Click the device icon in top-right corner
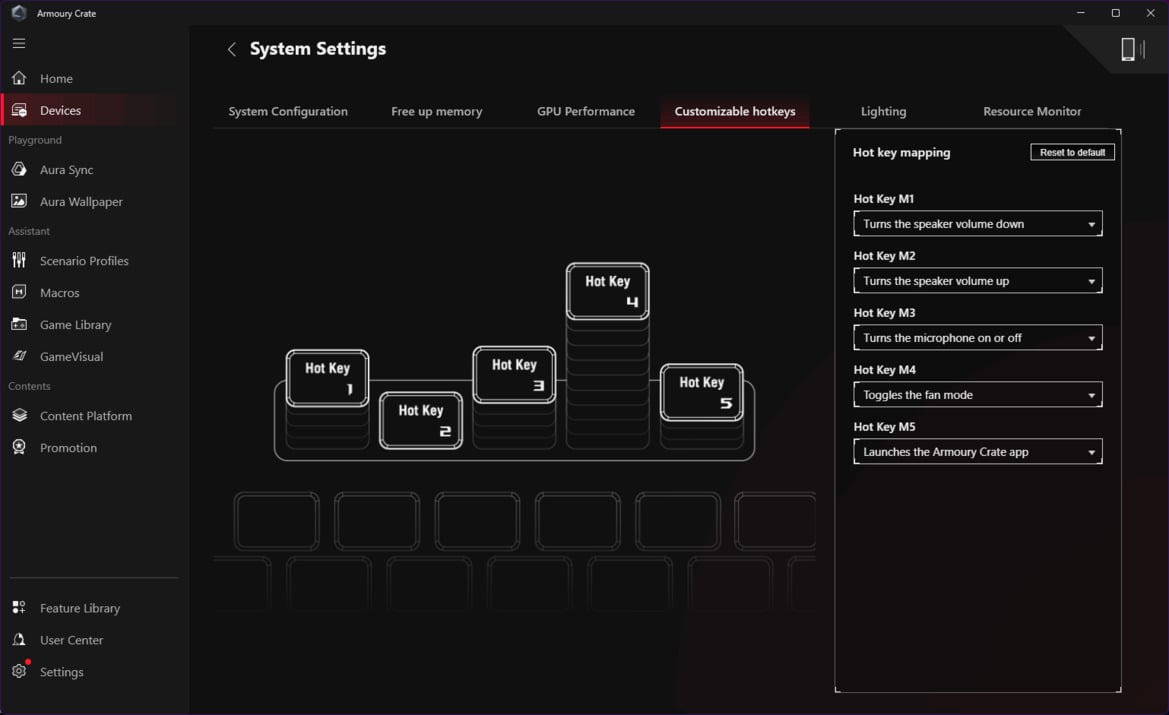This screenshot has width=1169, height=715. coord(1128,49)
